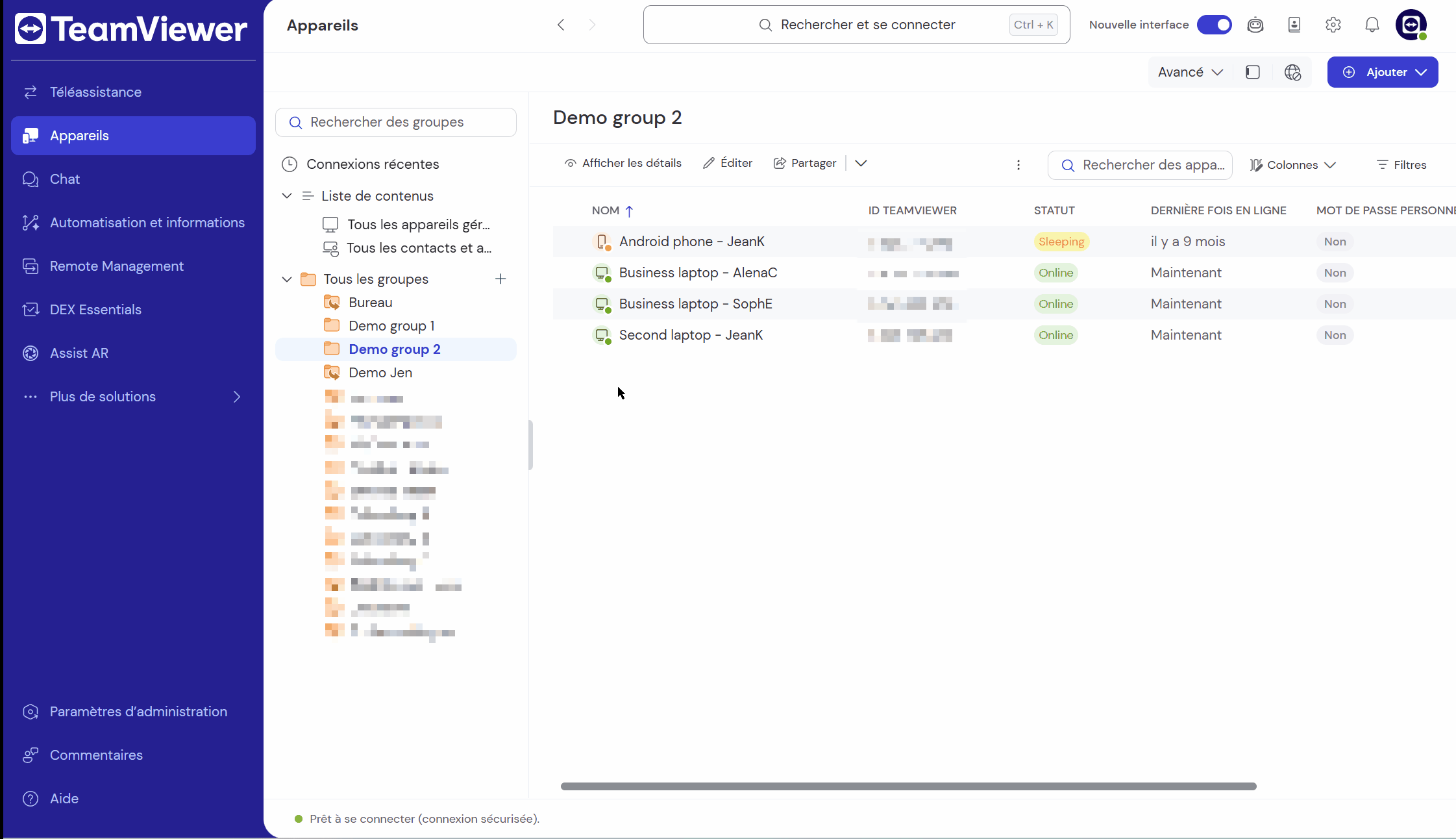
Task: Click the connection status message in footer
Action: 425,819
